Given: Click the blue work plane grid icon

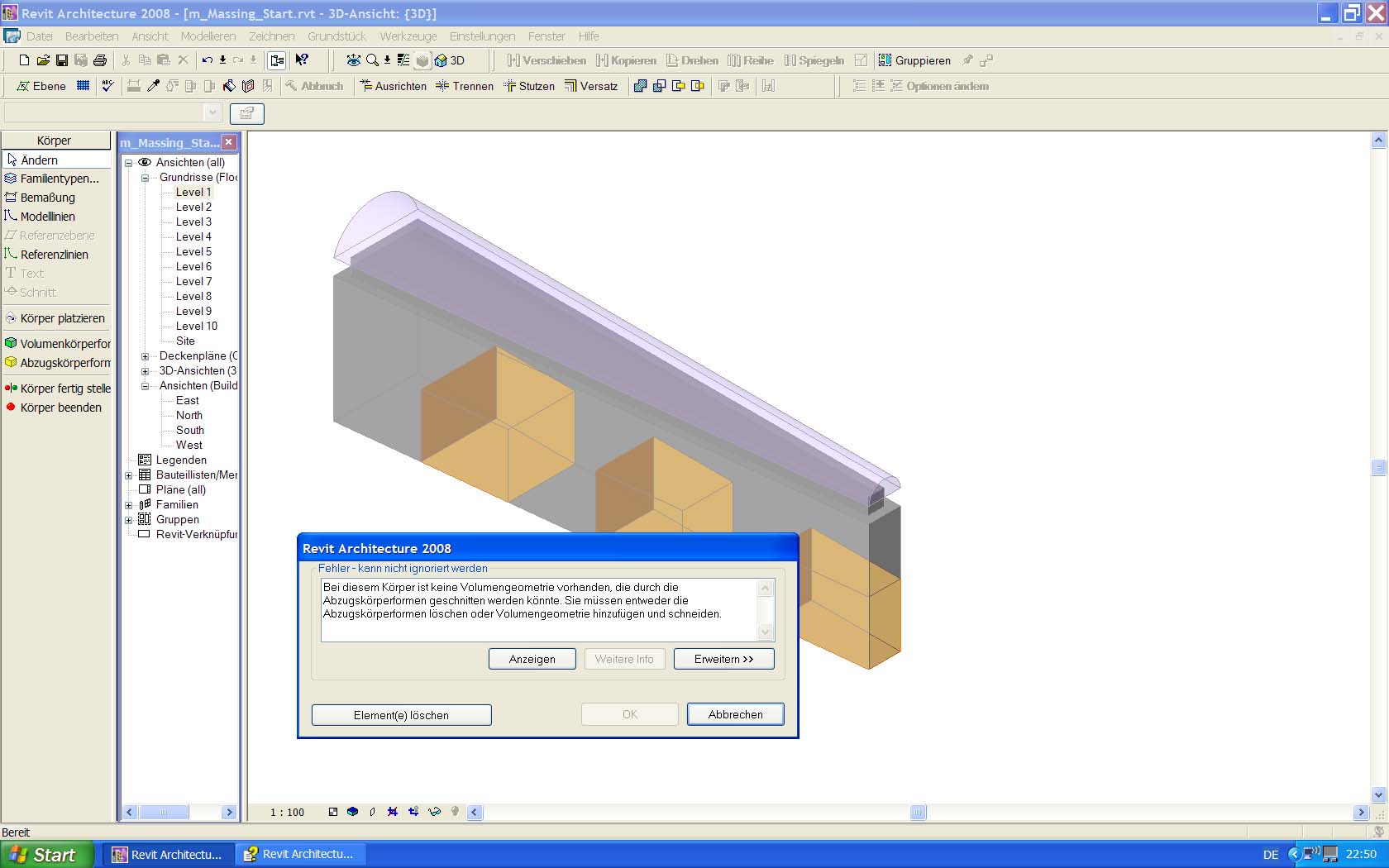Looking at the screenshot, I should pos(83,86).
